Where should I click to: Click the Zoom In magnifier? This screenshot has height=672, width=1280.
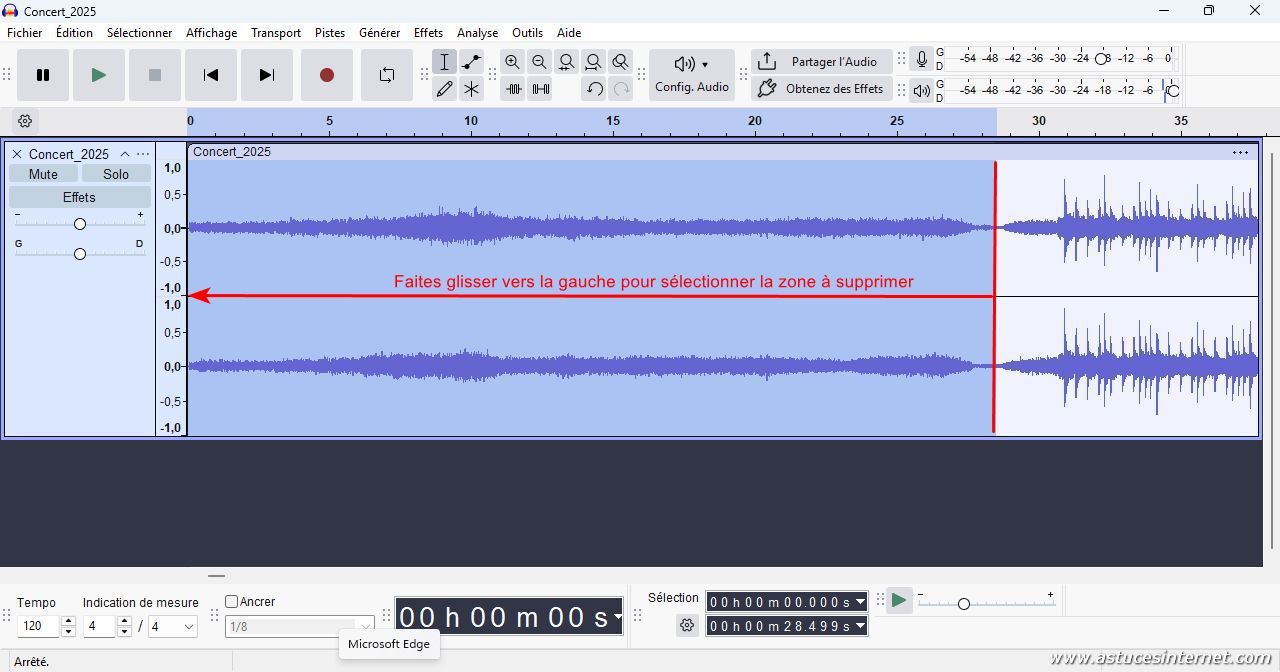coord(512,62)
